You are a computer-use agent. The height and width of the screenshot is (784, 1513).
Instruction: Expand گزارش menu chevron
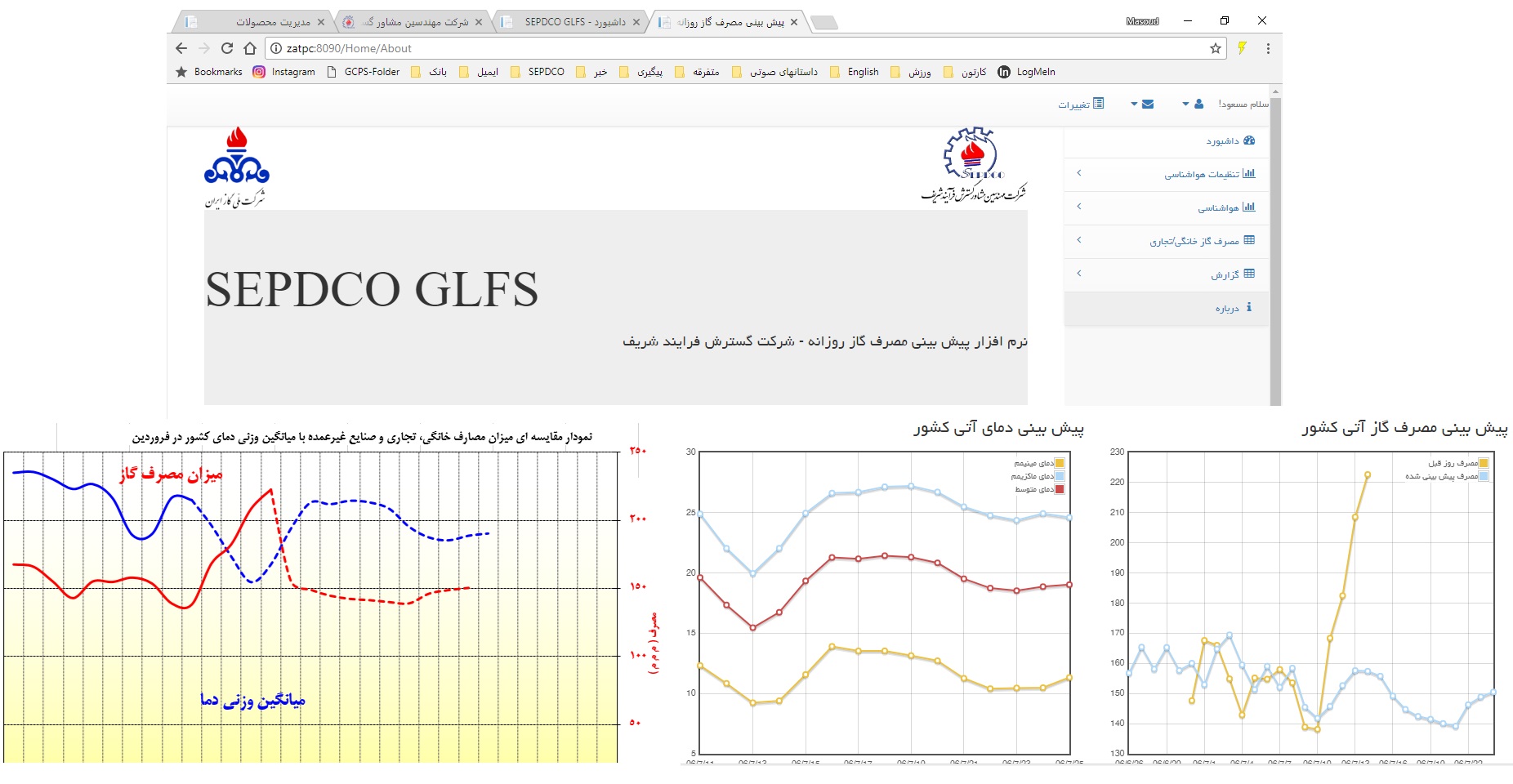click(x=1079, y=274)
